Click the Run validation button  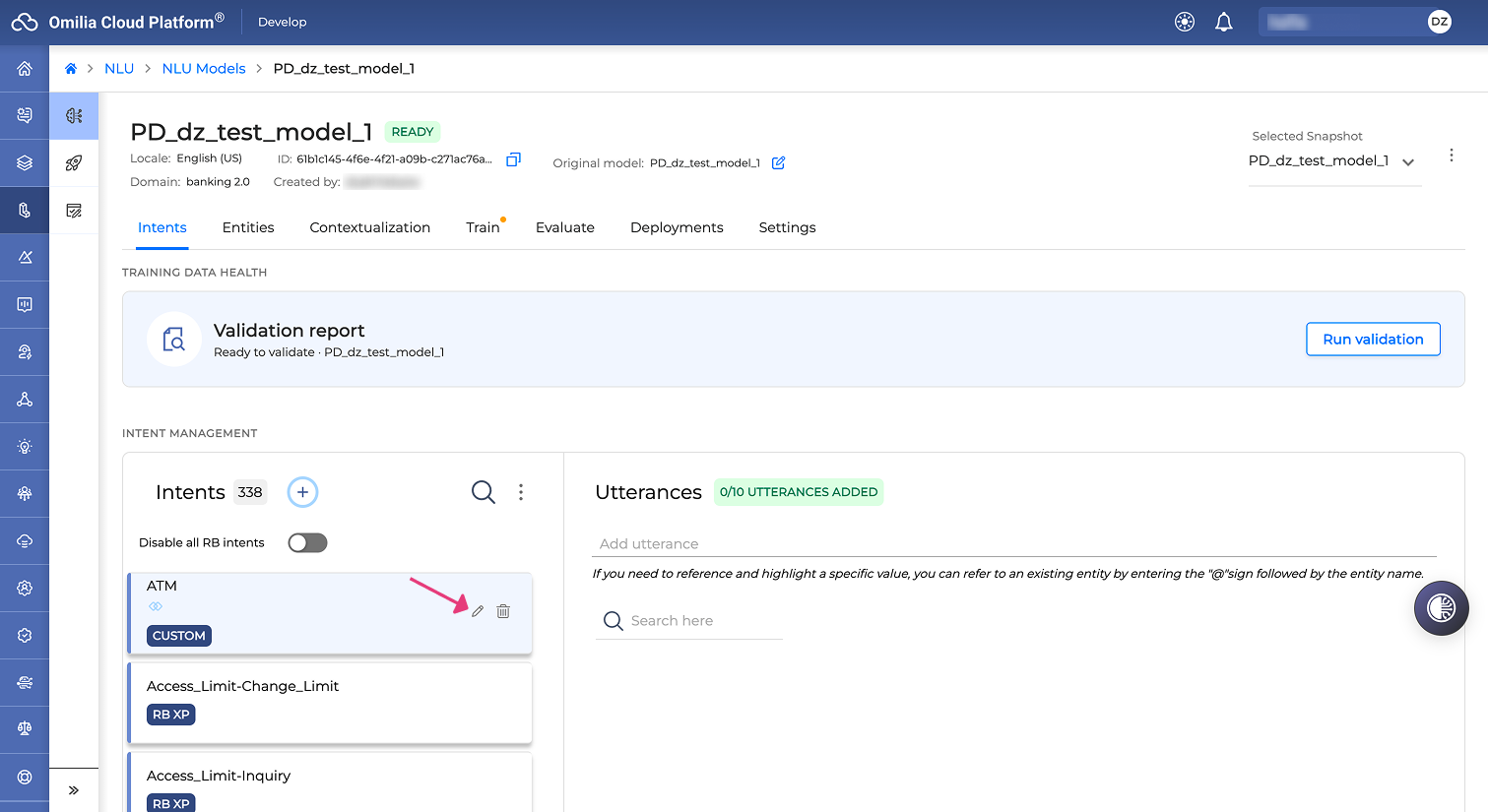(1373, 340)
